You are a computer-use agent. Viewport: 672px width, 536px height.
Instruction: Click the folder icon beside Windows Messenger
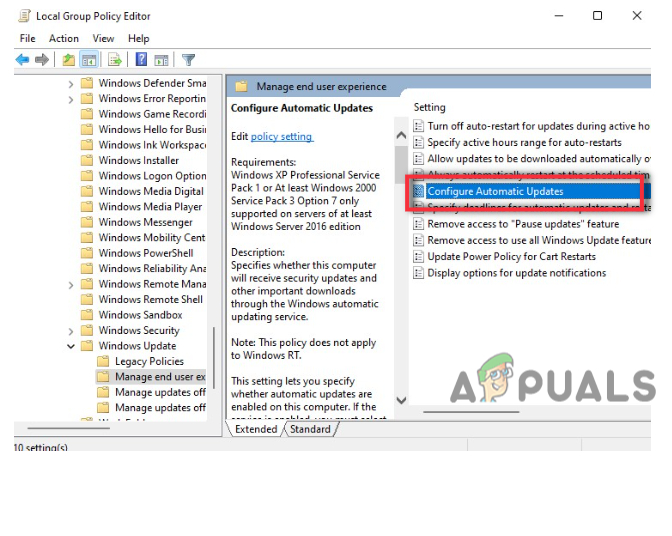87,222
